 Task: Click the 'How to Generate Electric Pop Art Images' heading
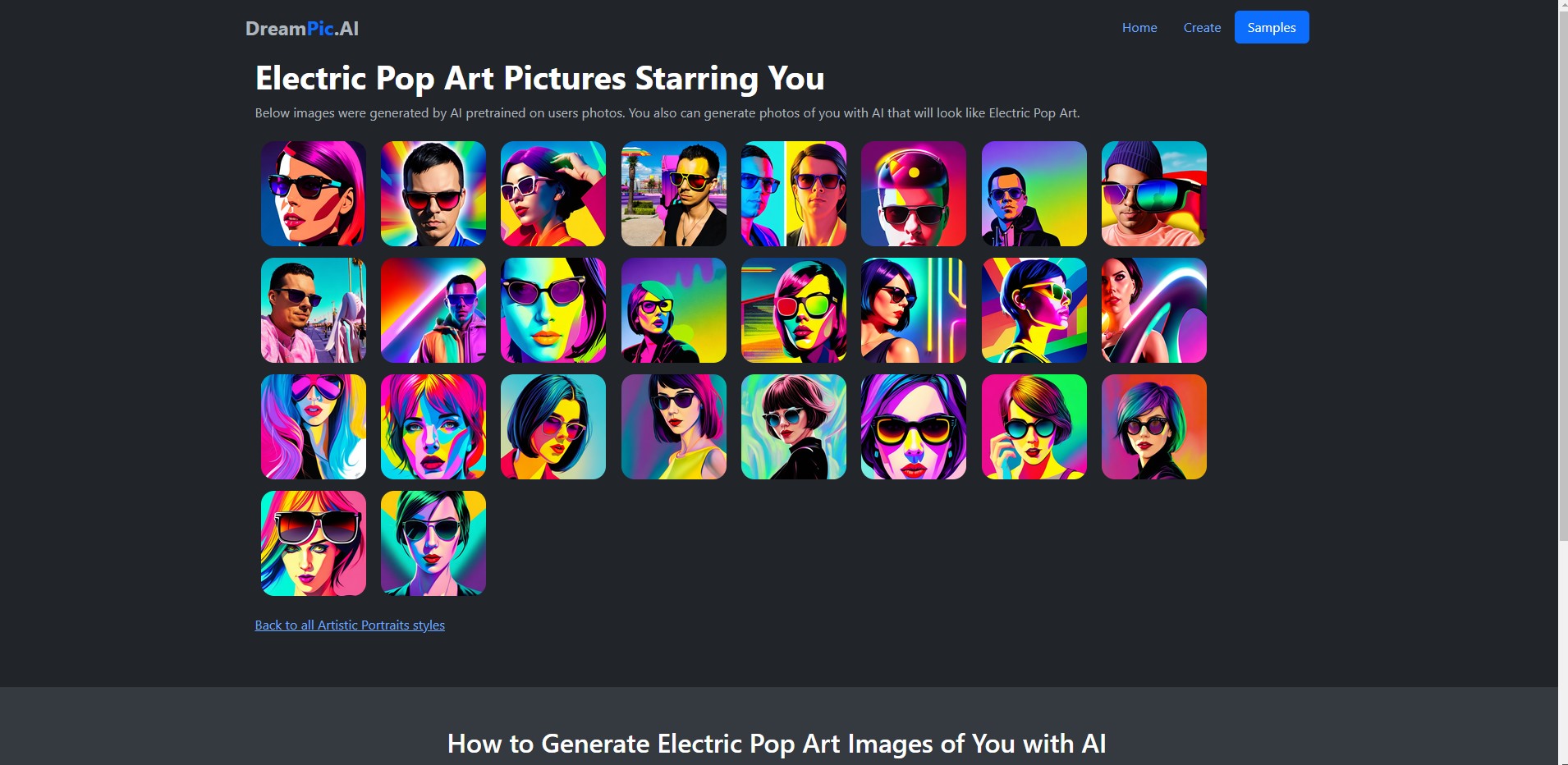pyautogui.click(x=777, y=744)
